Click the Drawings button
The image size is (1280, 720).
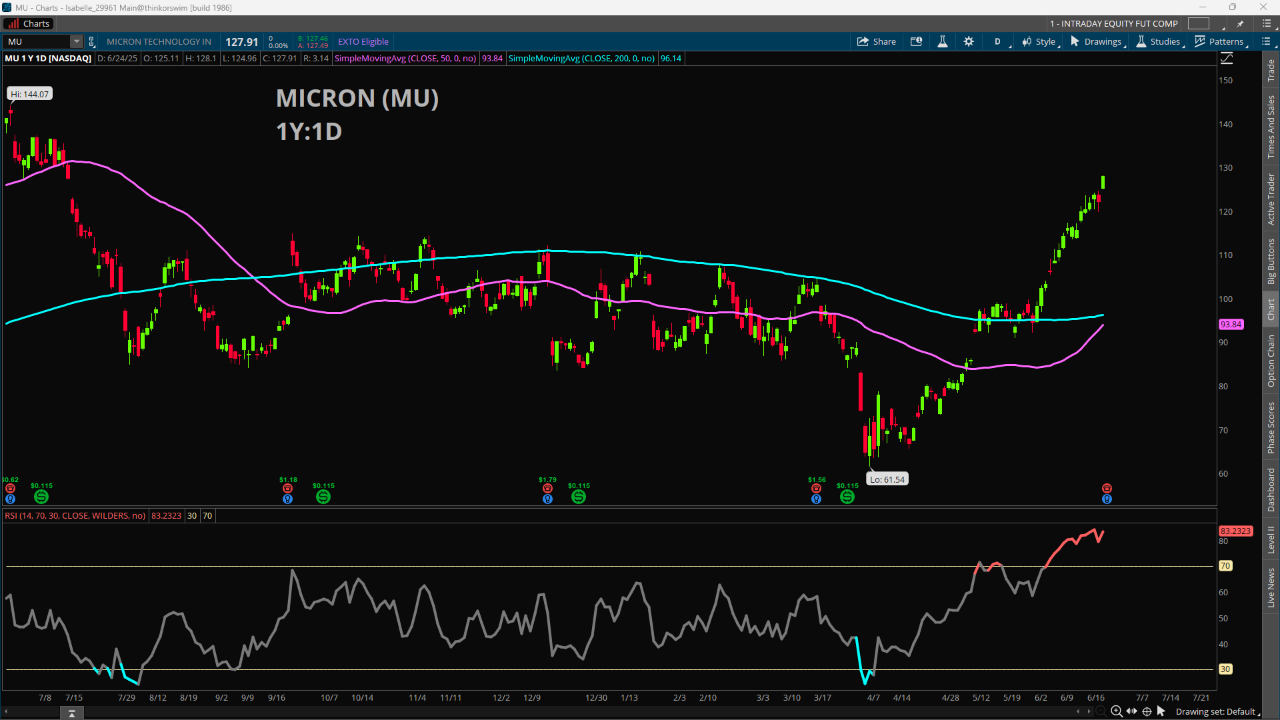[1096, 42]
